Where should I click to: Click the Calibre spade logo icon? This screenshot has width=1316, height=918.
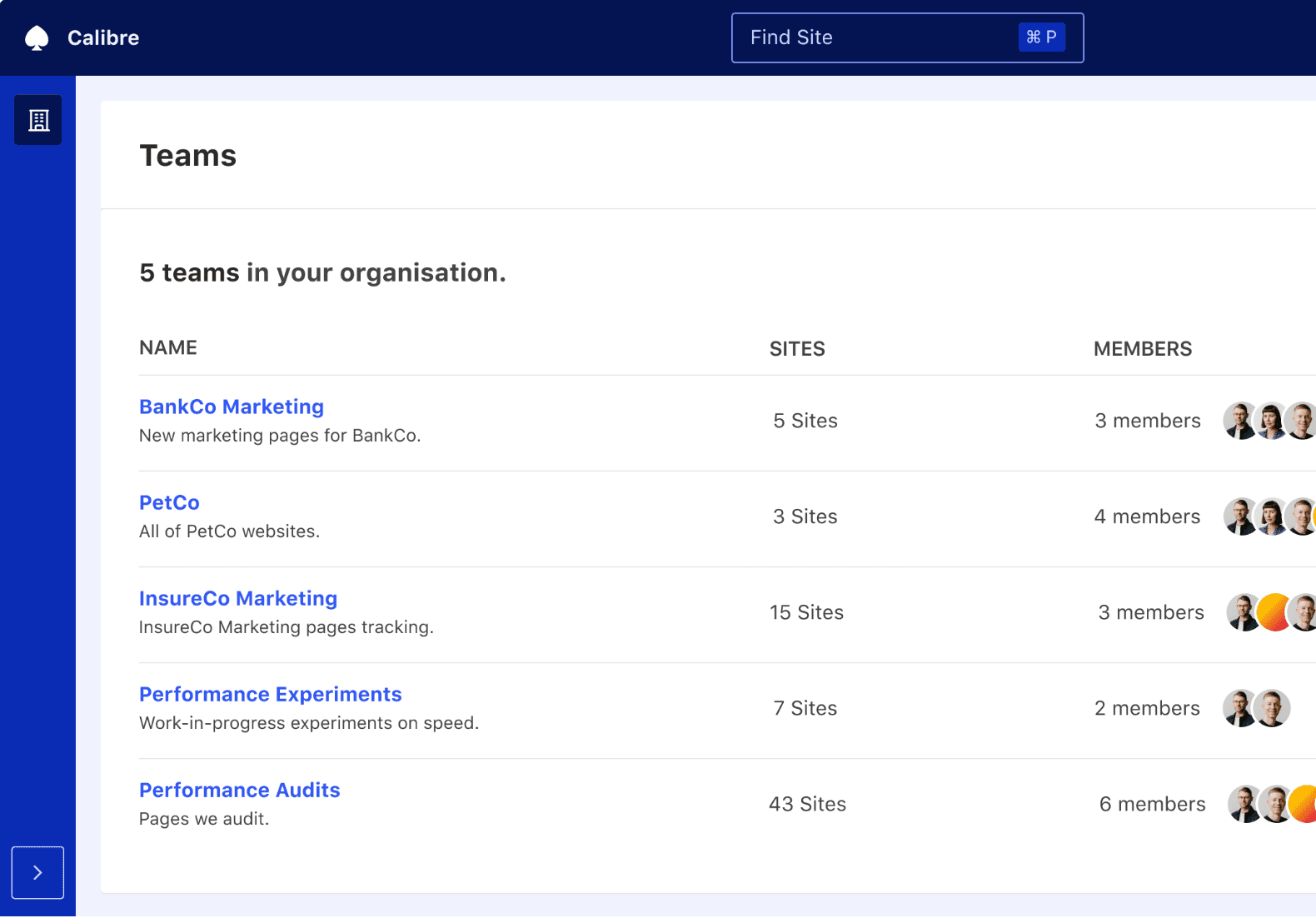pyautogui.click(x=37, y=38)
